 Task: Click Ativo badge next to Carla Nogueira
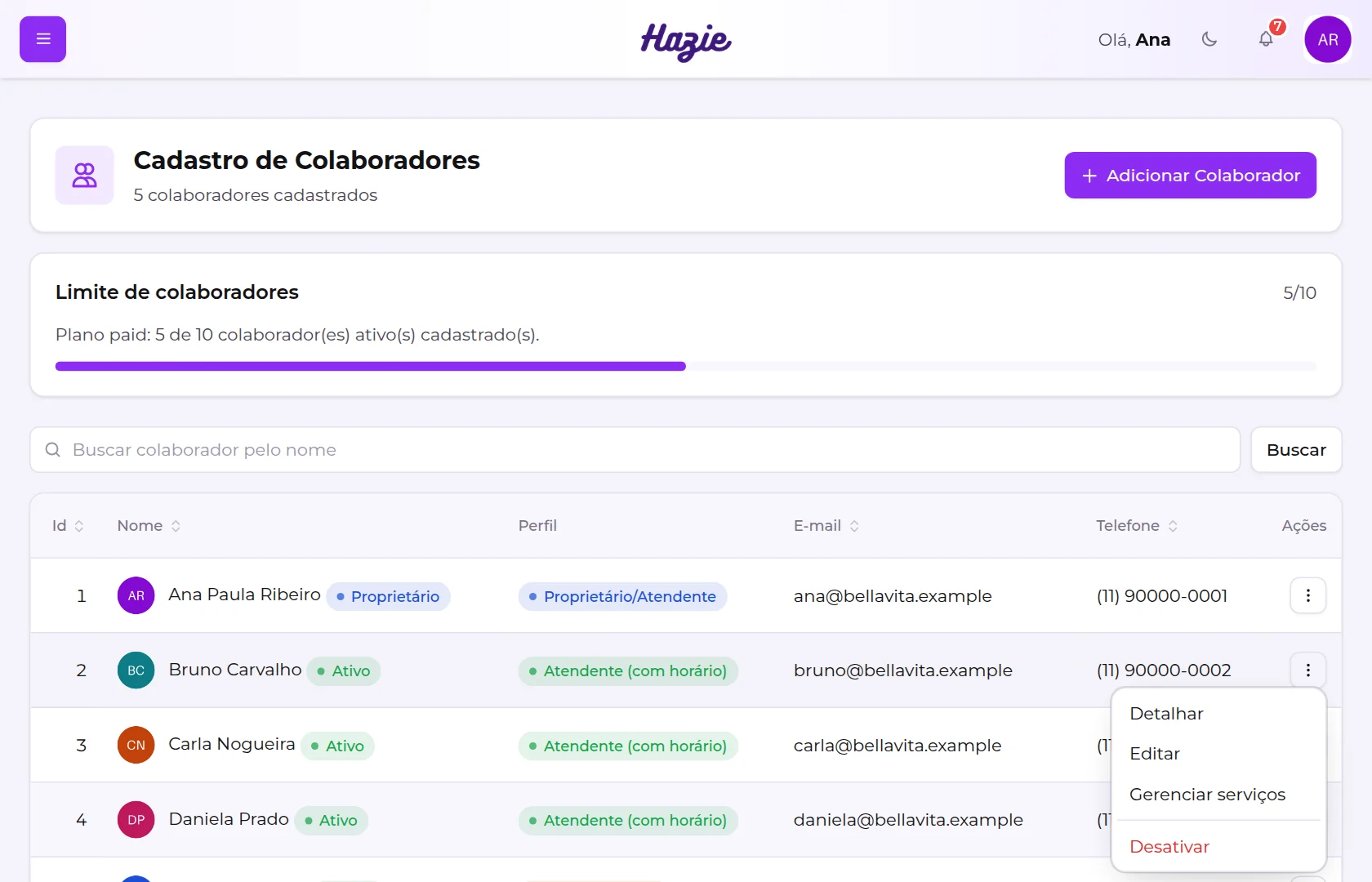click(337, 746)
